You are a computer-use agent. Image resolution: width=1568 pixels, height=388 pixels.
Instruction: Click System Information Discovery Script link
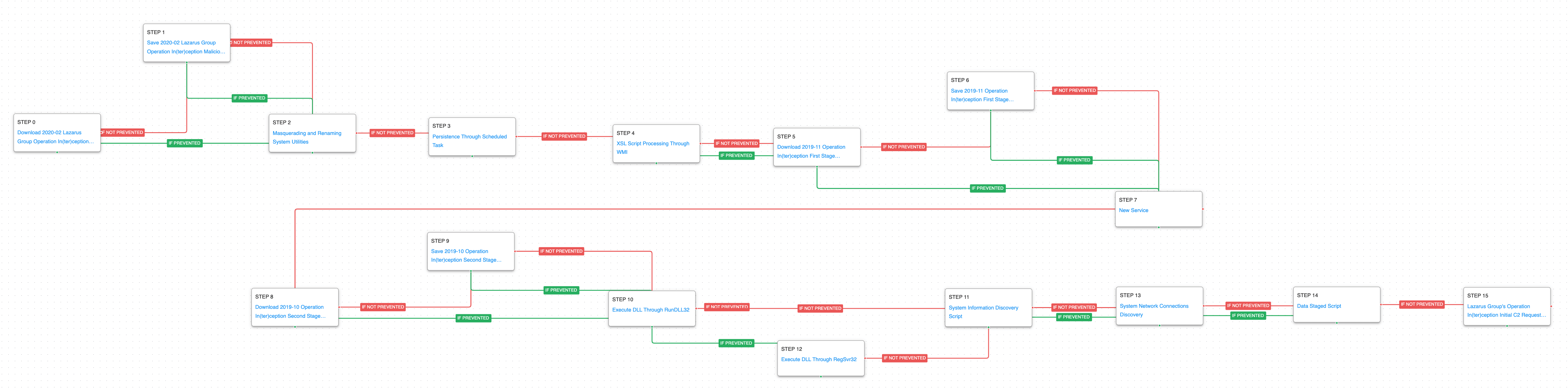pyautogui.click(x=983, y=308)
